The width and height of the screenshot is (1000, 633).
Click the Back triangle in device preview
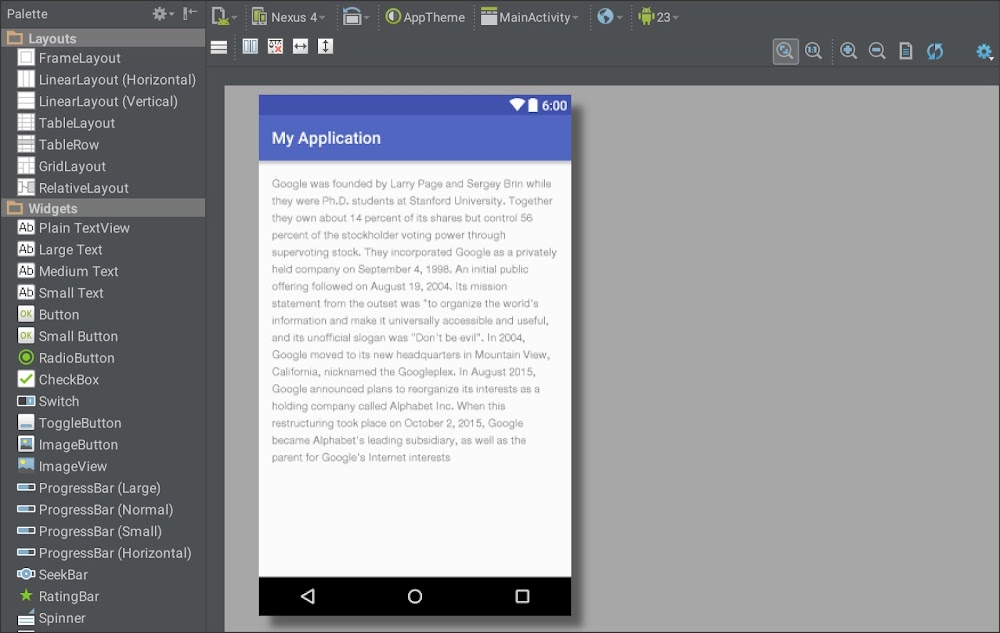(308, 596)
